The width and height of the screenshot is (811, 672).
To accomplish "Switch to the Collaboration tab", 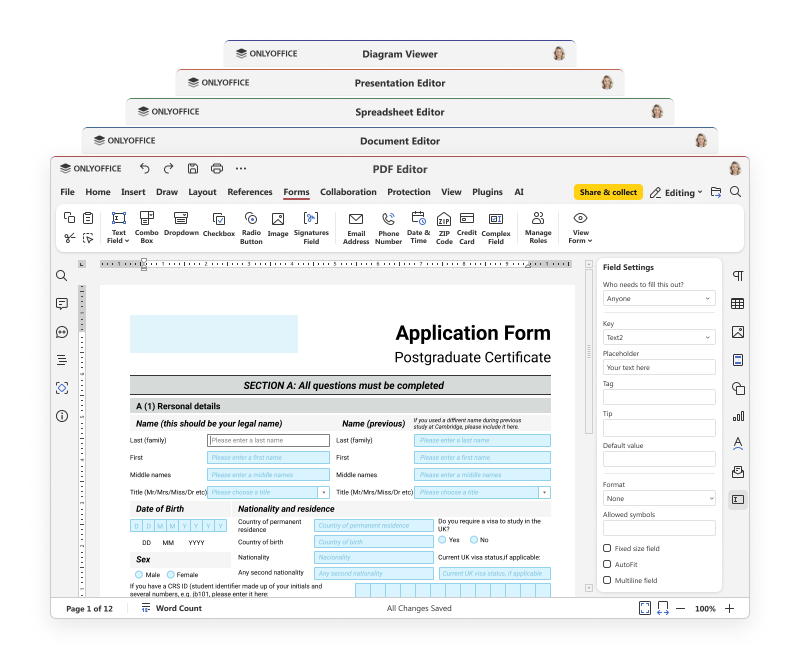I will [x=348, y=192].
